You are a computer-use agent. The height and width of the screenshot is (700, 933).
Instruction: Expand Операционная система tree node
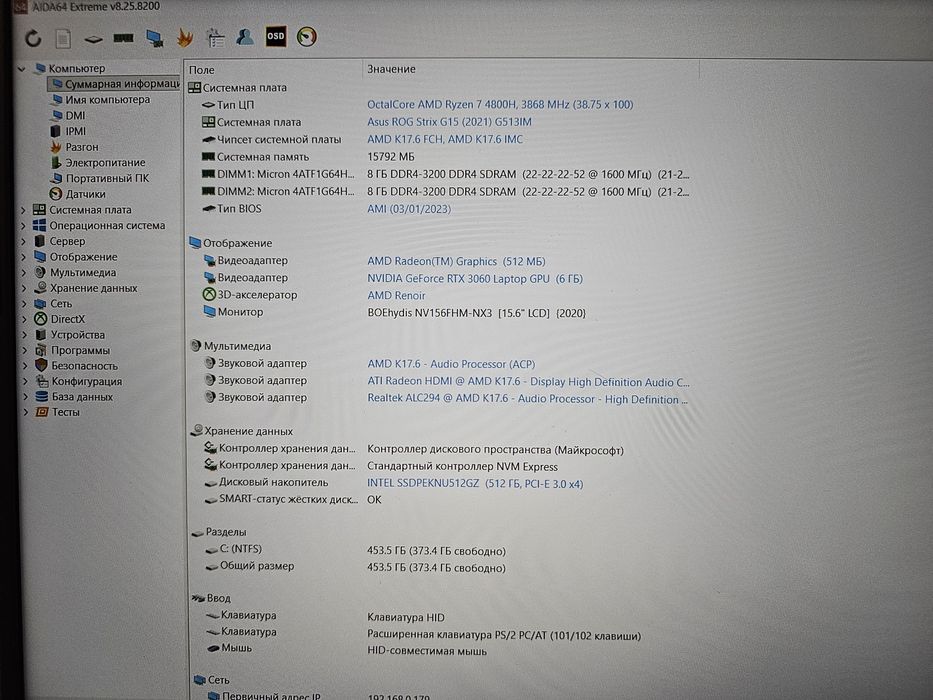[23, 226]
